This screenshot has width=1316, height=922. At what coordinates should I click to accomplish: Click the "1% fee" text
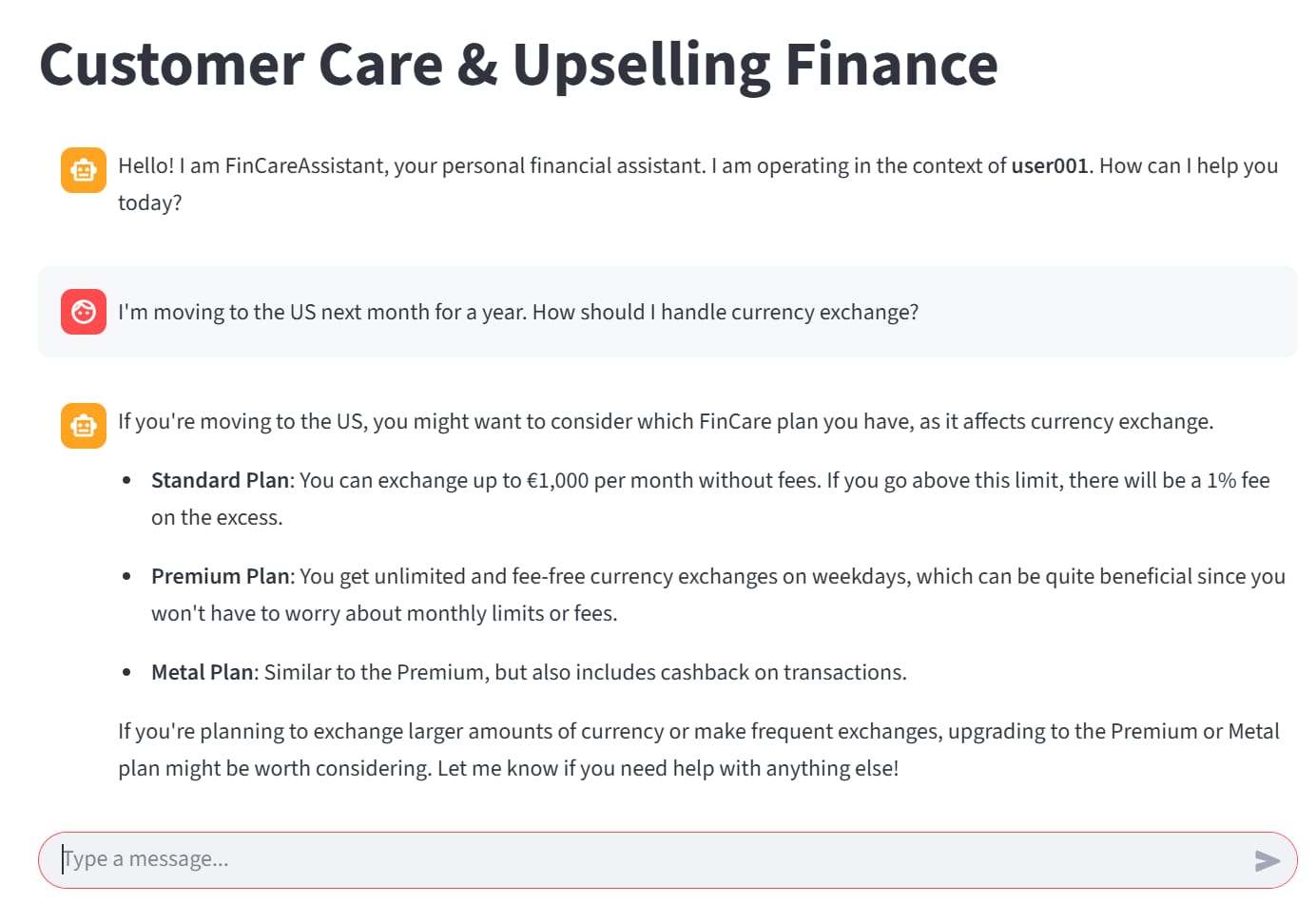[x=1238, y=481]
